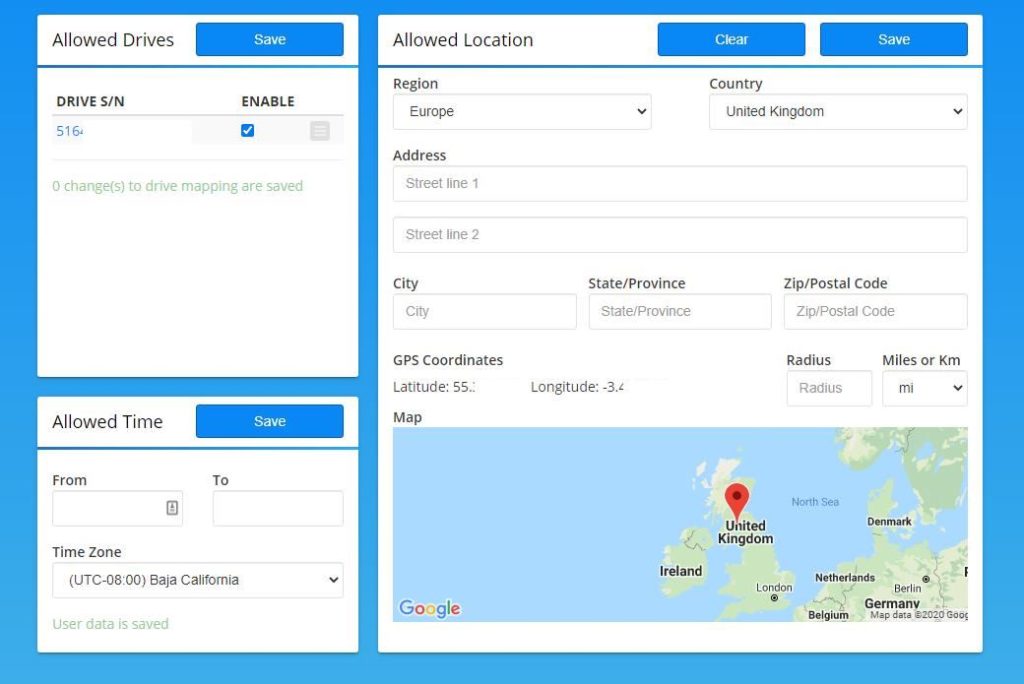The width and height of the screenshot is (1024, 684).
Task: Click into the Street line 2 field
Action: pyautogui.click(x=680, y=235)
